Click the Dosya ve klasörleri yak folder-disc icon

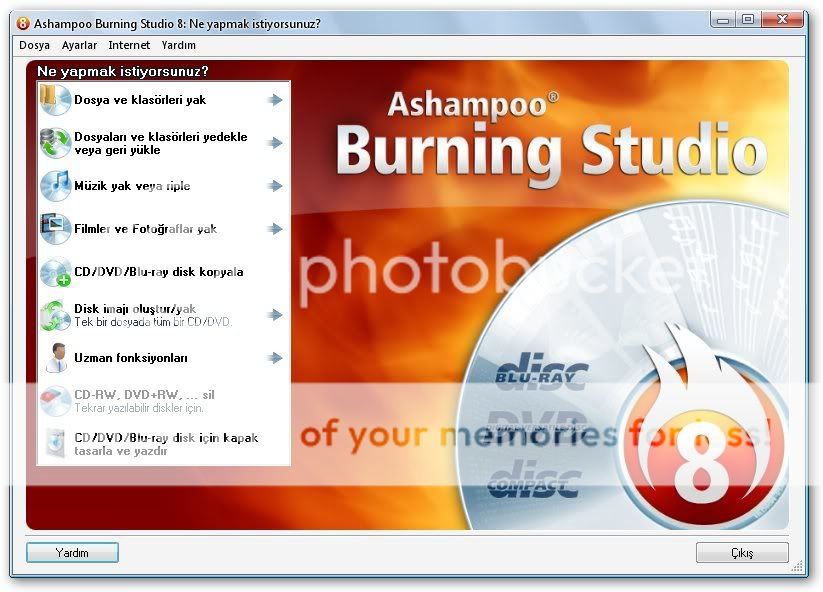[55, 100]
